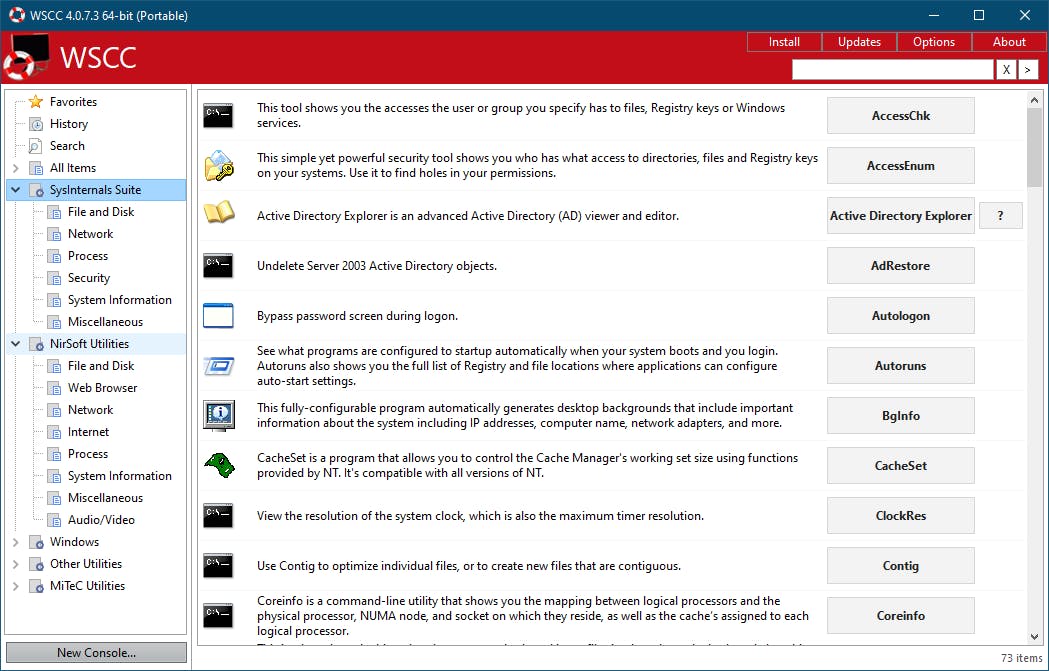The height and width of the screenshot is (671, 1049).
Task: Click the Favorites star icon
Action: click(36, 102)
